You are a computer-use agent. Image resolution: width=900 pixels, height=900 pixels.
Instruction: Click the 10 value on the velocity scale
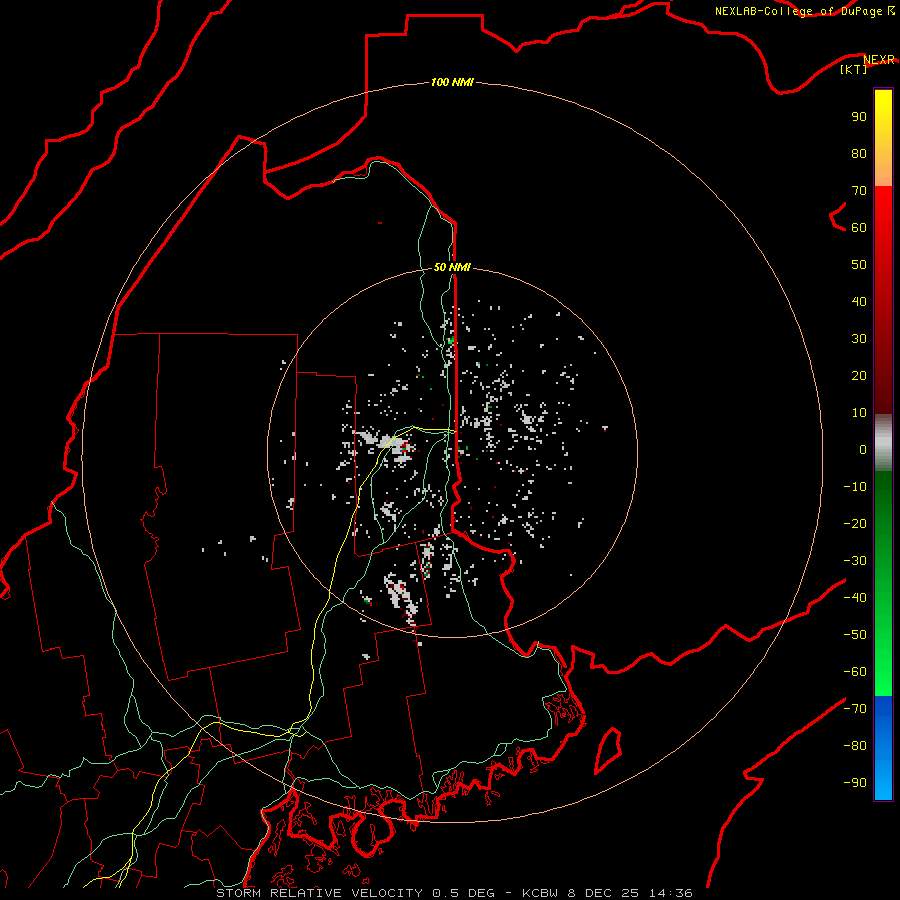click(859, 413)
